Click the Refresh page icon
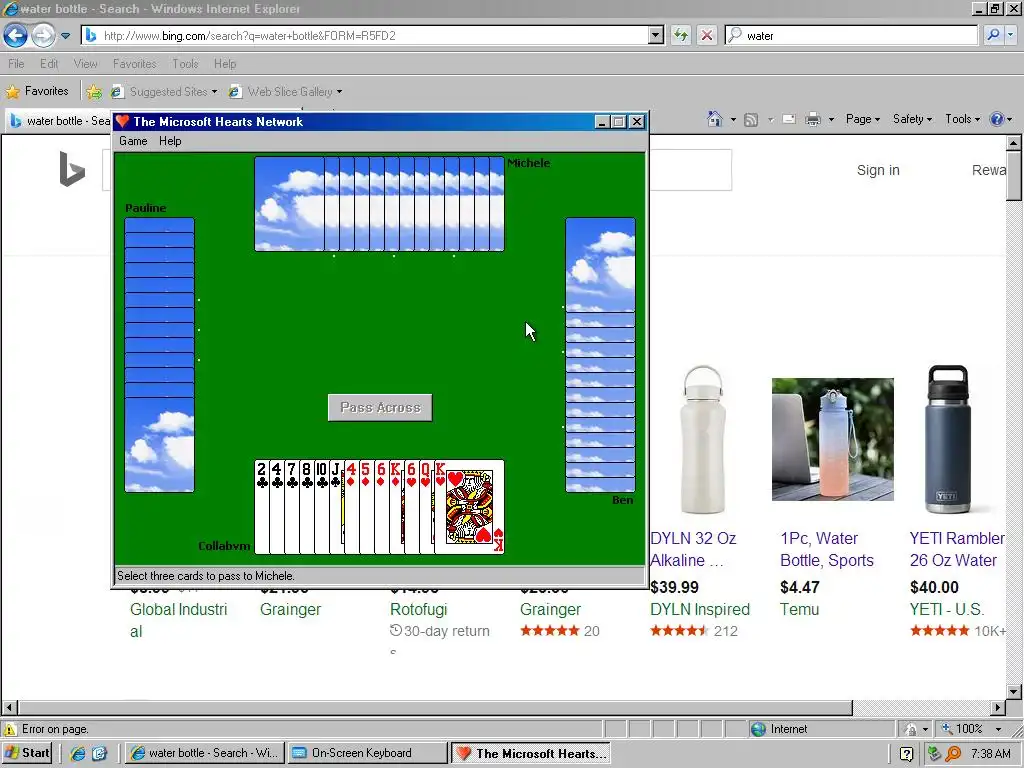The width and height of the screenshot is (1024, 768). coord(681,35)
